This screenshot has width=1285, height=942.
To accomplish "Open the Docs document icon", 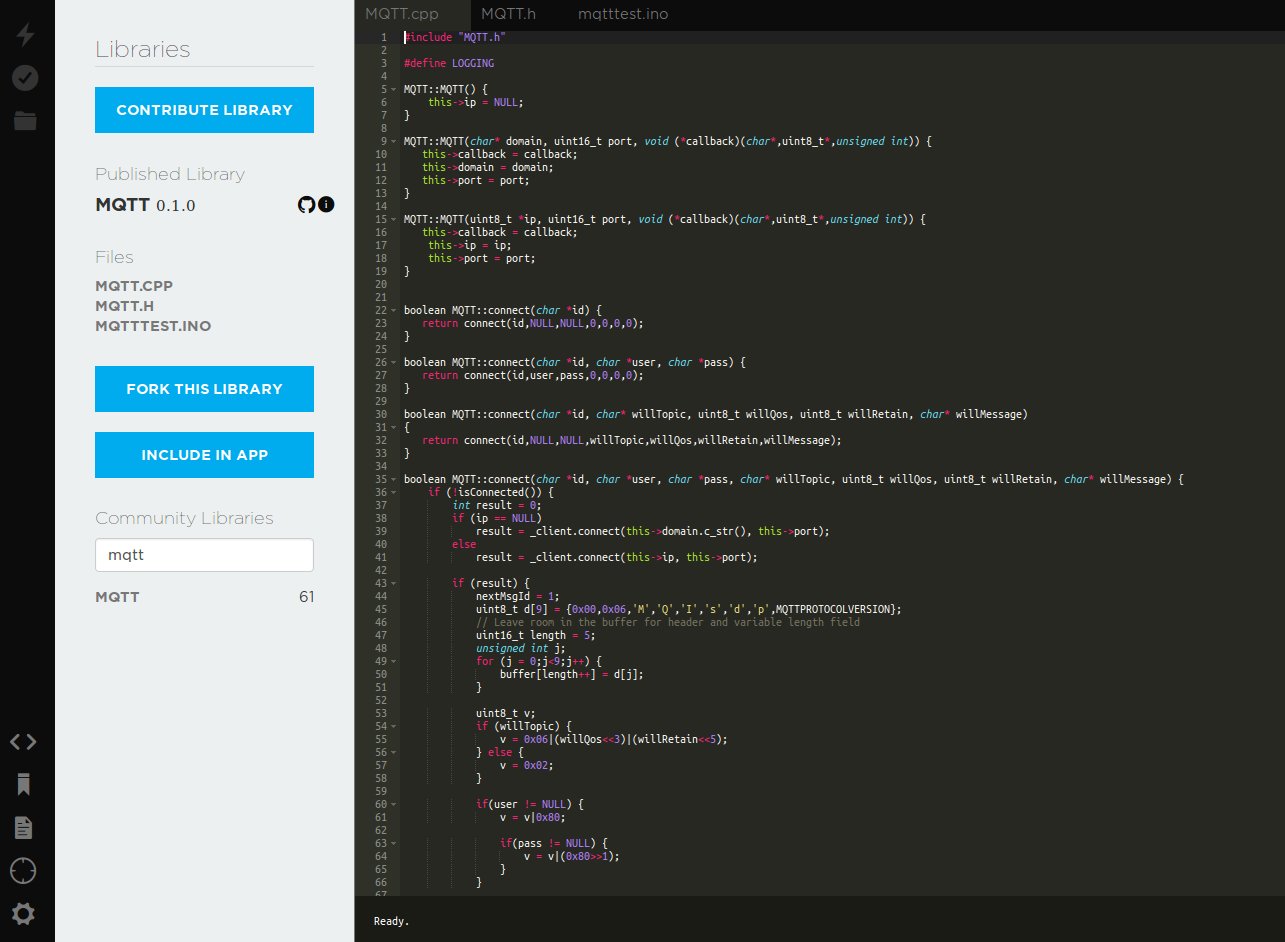I will click(24, 828).
